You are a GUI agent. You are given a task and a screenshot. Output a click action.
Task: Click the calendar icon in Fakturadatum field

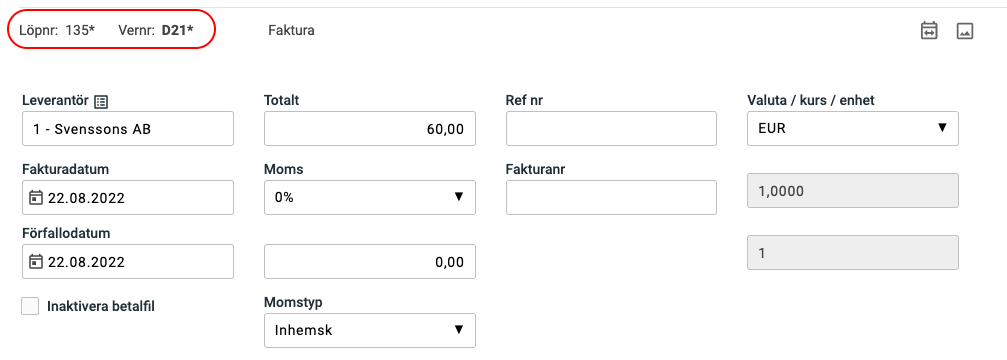pyautogui.click(x=36, y=198)
